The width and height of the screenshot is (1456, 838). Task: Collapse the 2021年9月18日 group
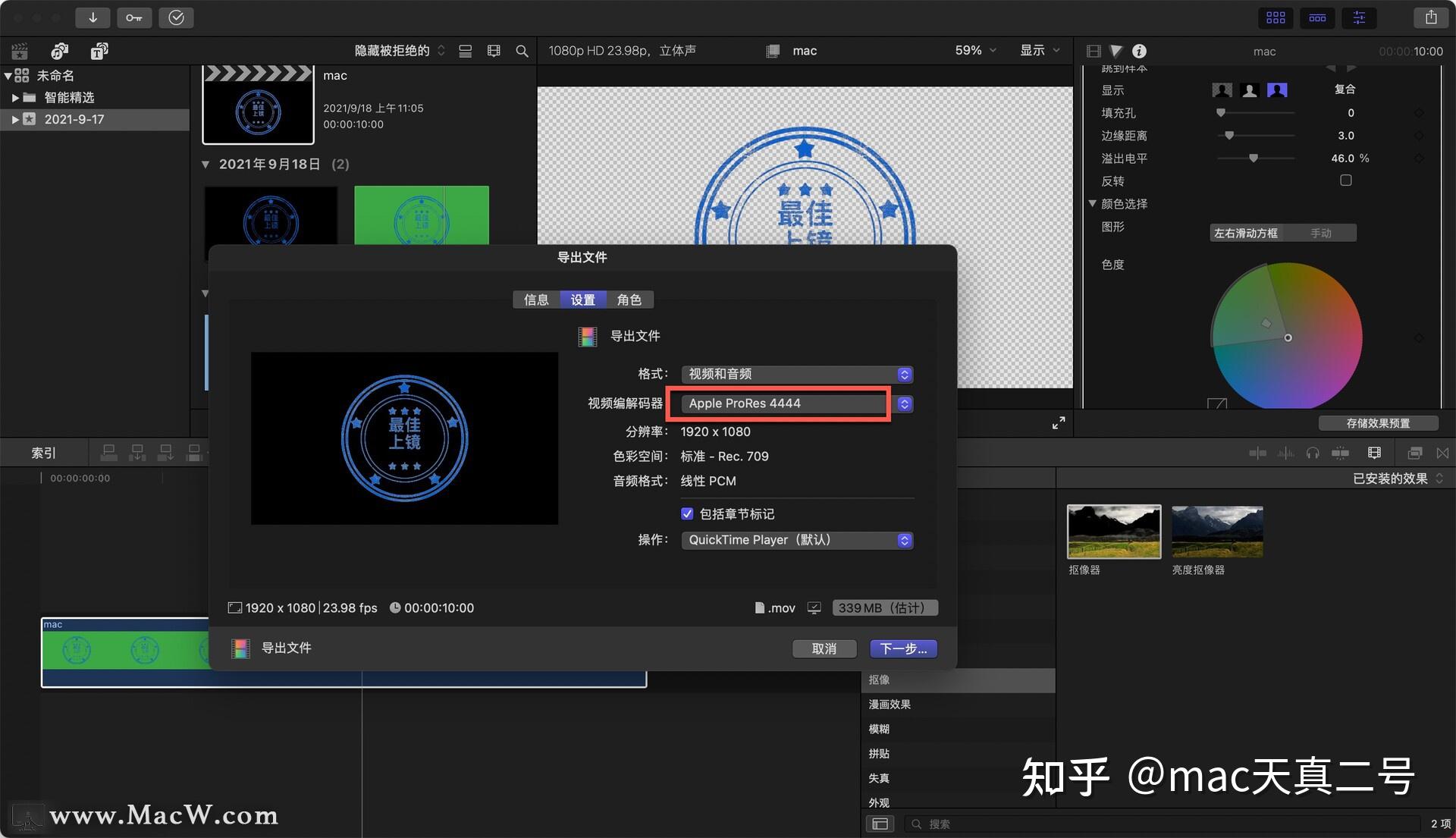tap(206, 164)
